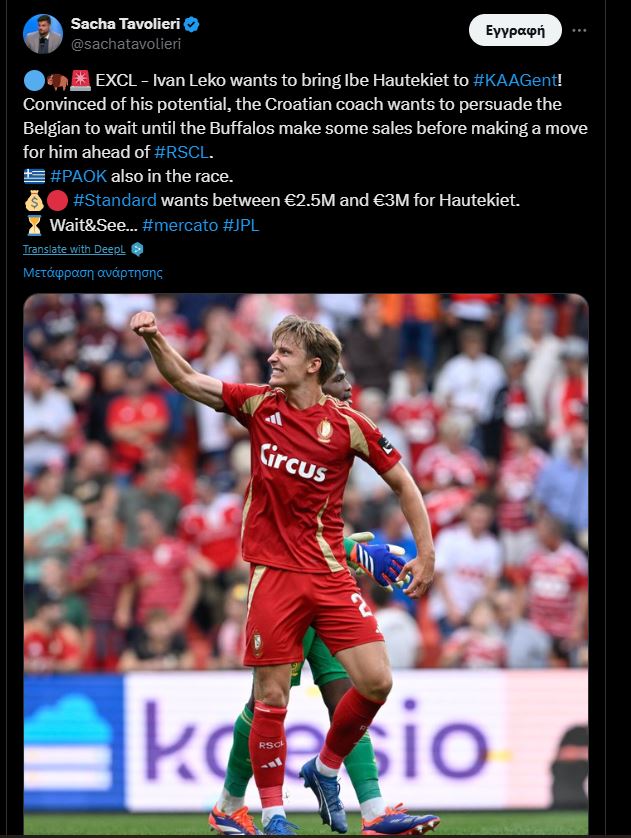
Task: Click the DeepL logo icon
Action: coord(137,249)
